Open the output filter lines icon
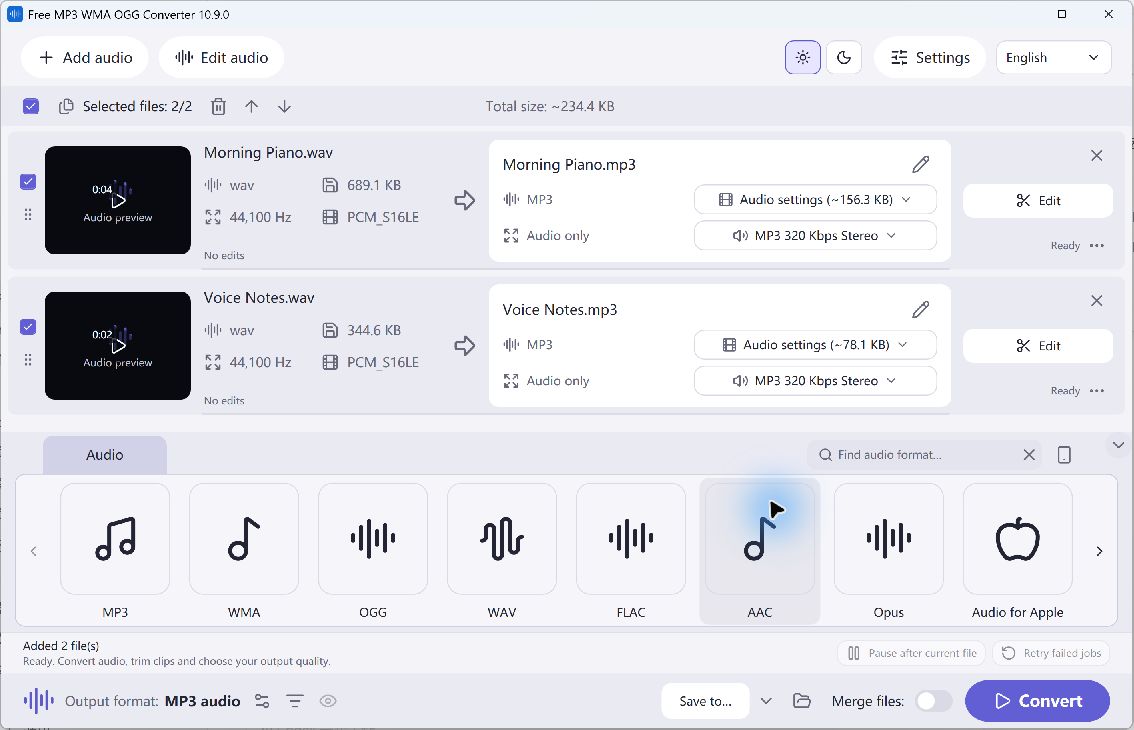 pyautogui.click(x=294, y=701)
